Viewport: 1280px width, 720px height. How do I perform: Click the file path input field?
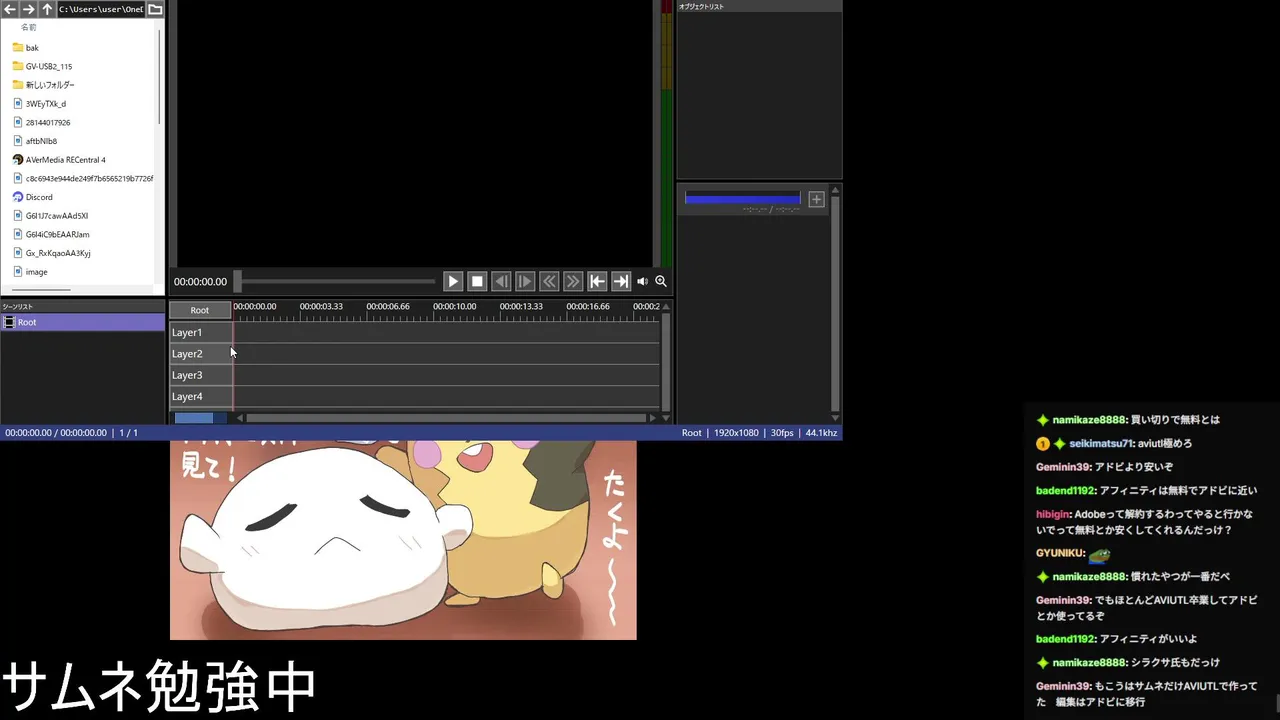click(x=101, y=9)
